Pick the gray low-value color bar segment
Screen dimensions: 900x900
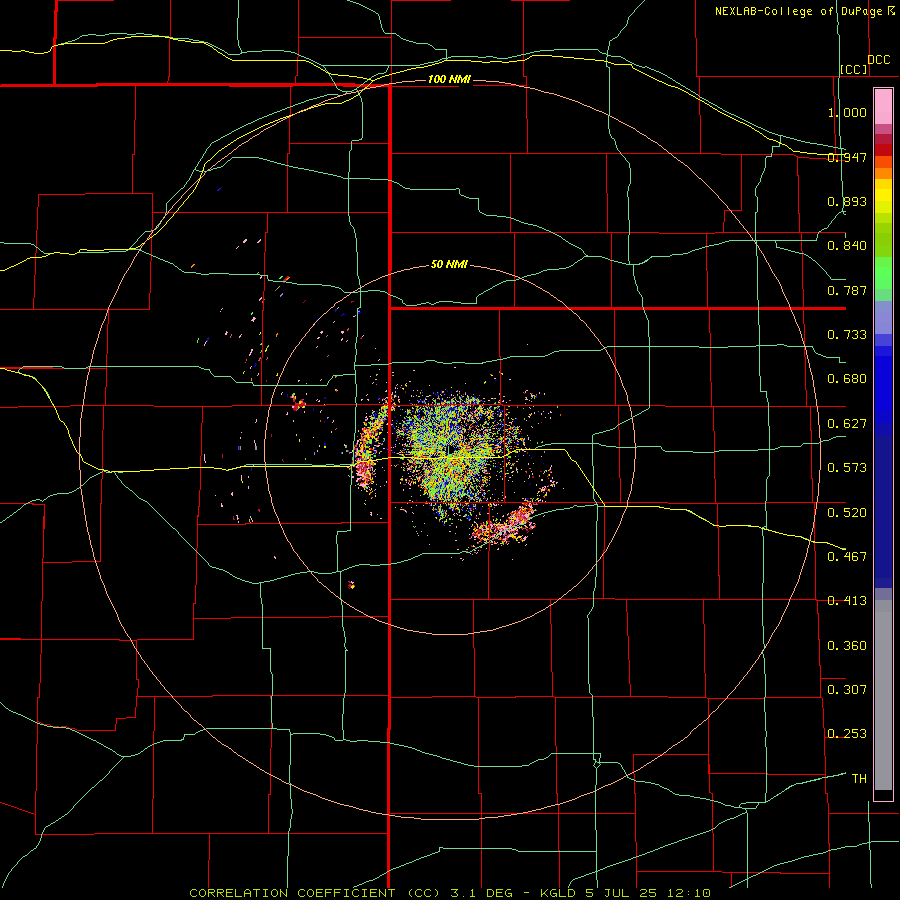pos(883,695)
